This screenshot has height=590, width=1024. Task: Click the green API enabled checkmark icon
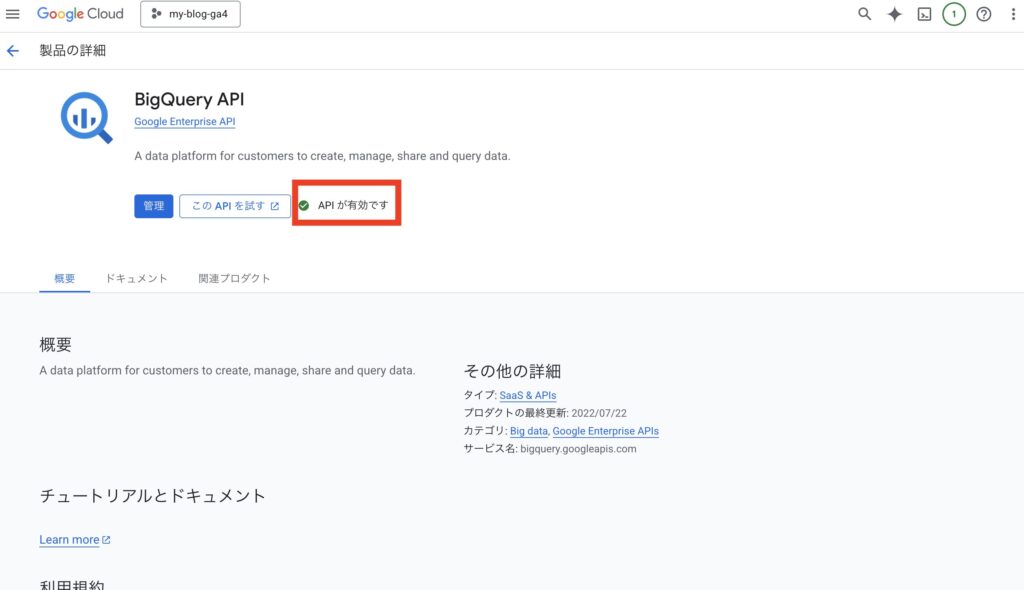click(x=304, y=205)
